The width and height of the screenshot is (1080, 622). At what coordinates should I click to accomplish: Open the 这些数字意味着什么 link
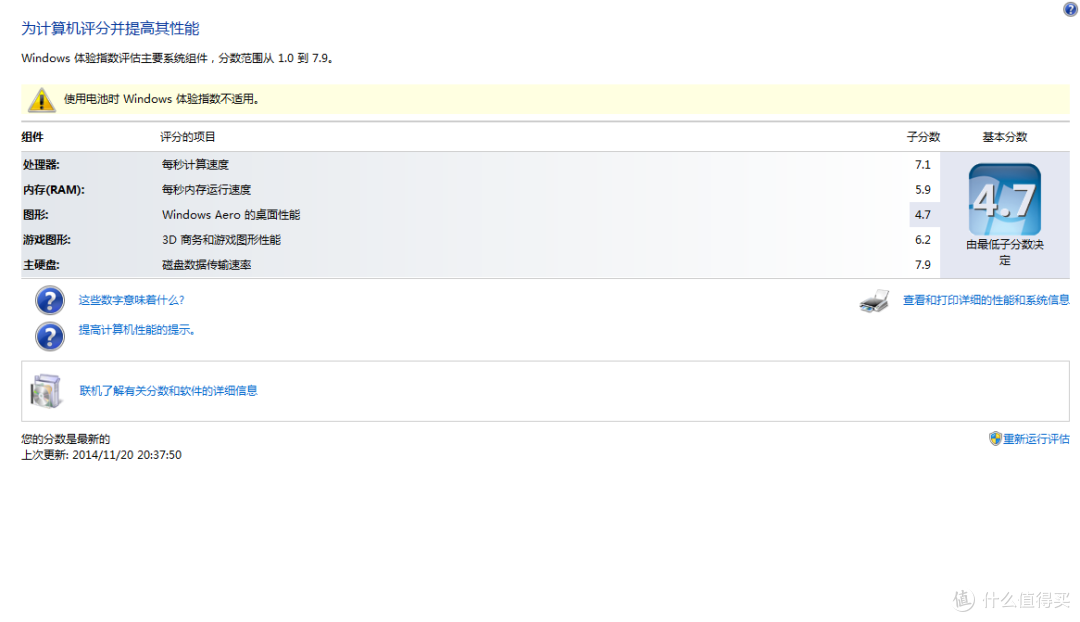(131, 300)
